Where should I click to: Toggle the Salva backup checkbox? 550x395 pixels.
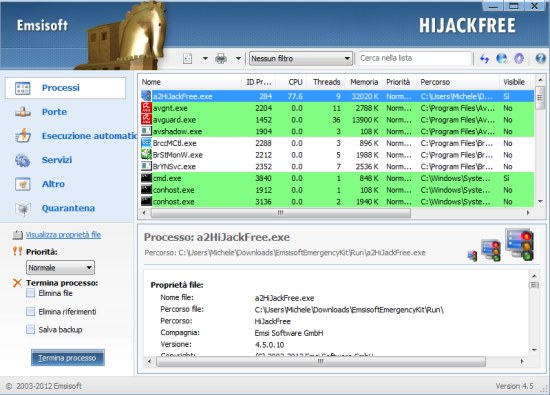click(31, 329)
